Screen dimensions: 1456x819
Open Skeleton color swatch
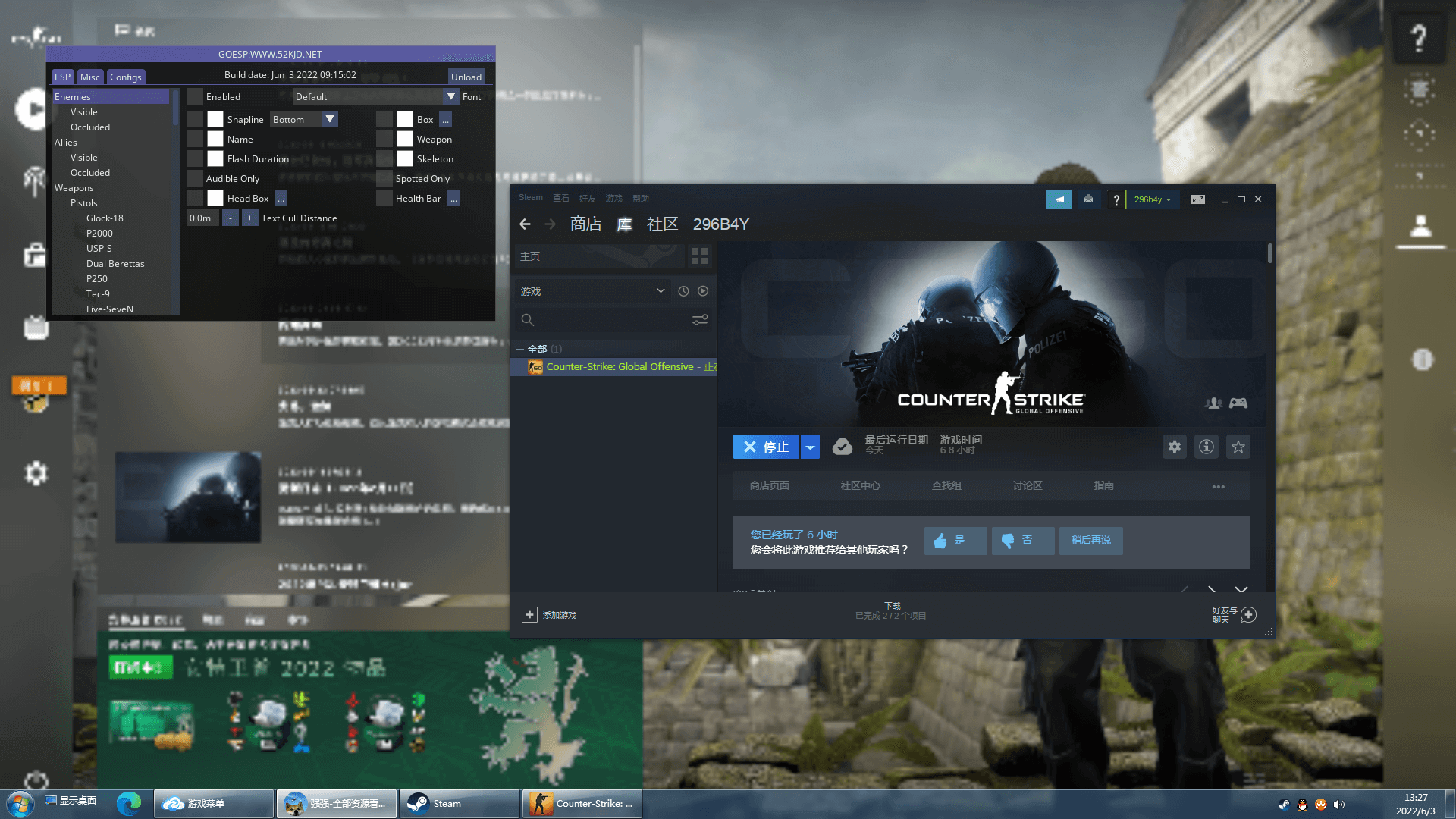[x=405, y=158]
